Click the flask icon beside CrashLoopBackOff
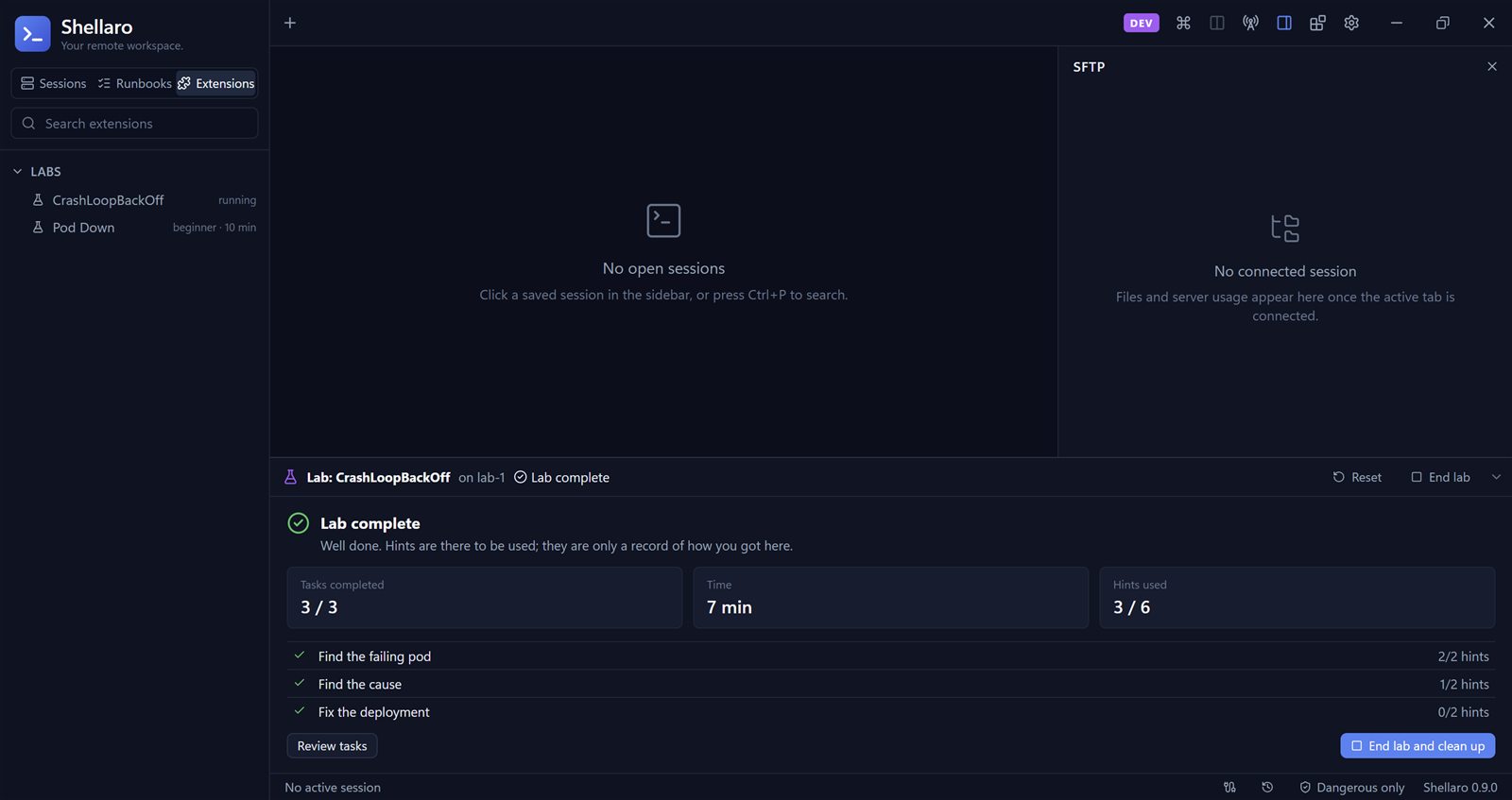 [38, 200]
